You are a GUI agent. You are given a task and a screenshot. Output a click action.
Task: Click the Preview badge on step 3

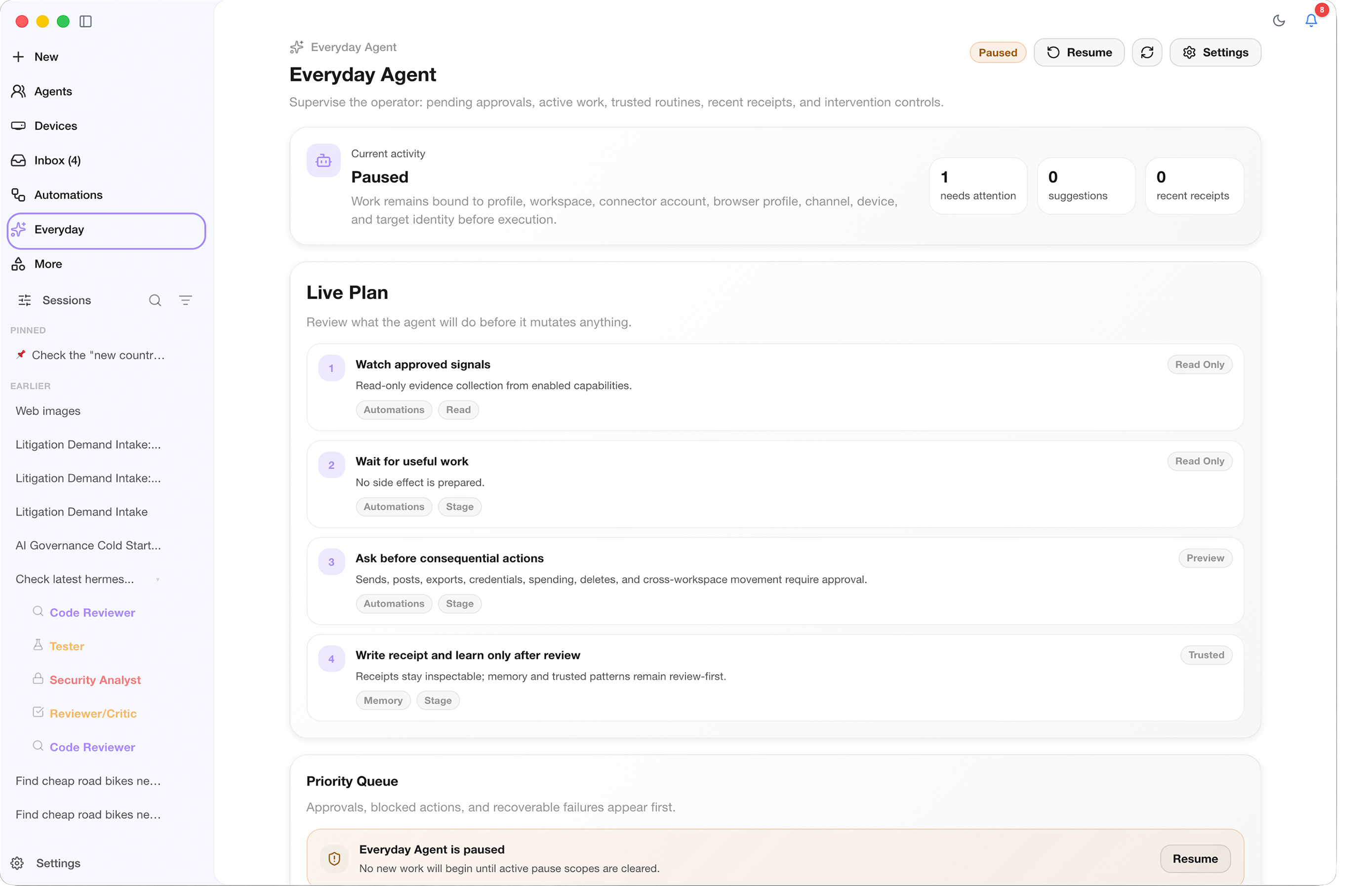1205,558
